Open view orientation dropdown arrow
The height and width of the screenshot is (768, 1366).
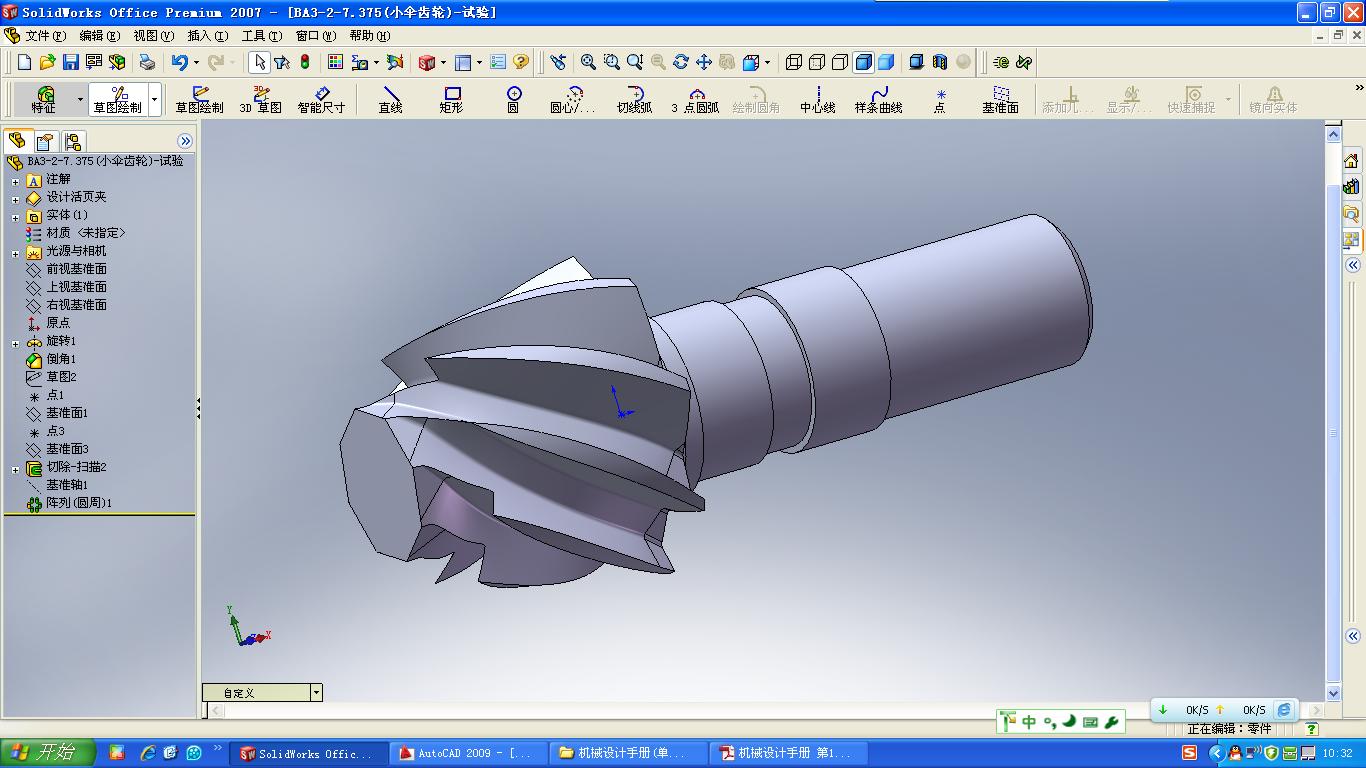(768, 62)
